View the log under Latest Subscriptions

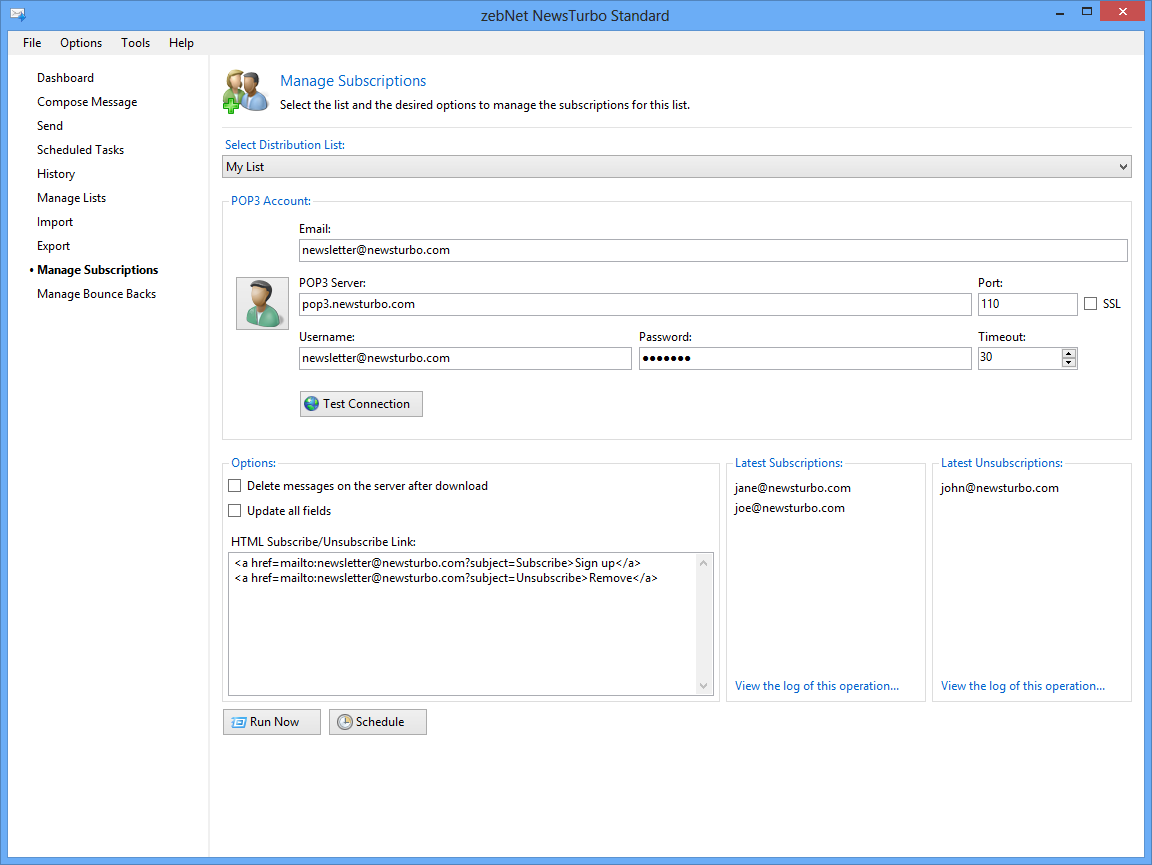pyautogui.click(x=817, y=686)
